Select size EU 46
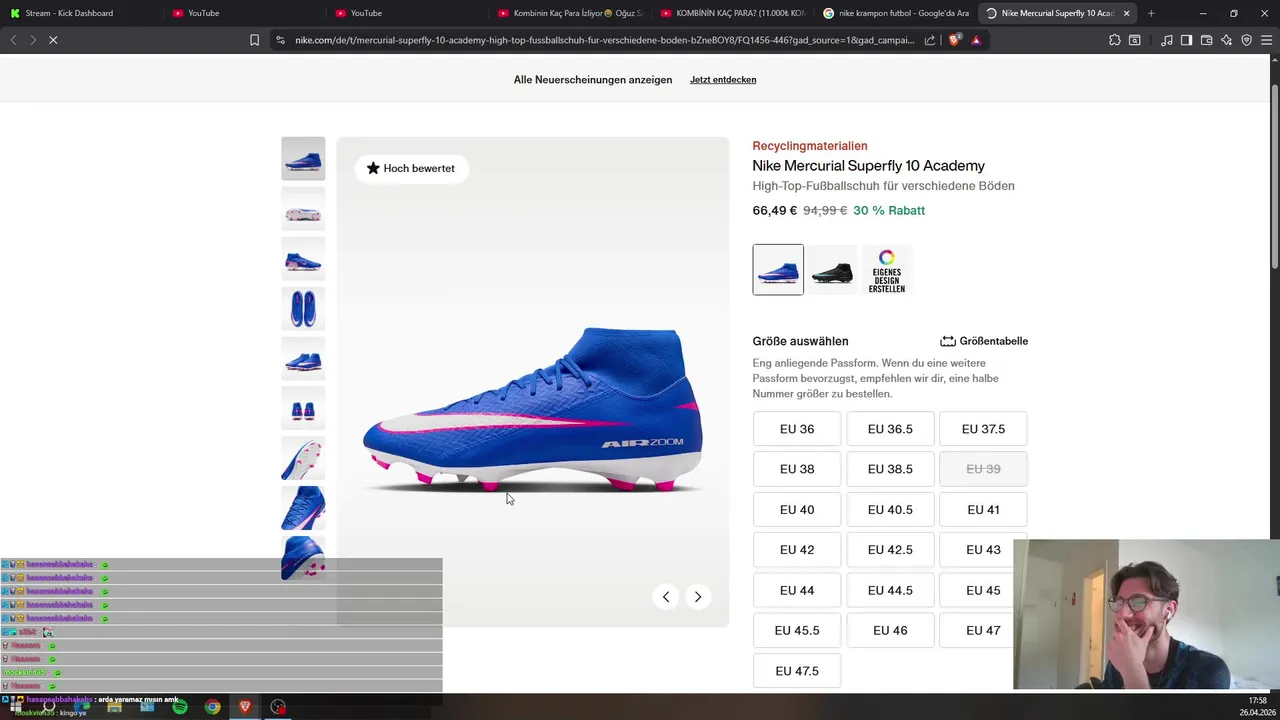 [x=890, y=631]
